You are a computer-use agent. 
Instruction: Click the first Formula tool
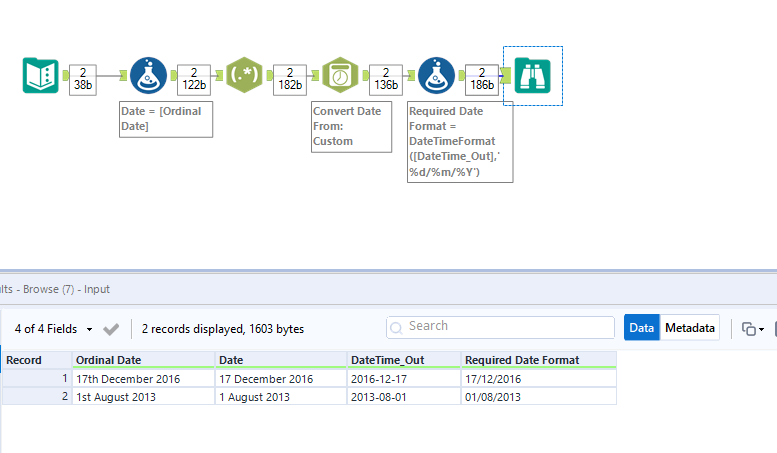pos(148,76)
